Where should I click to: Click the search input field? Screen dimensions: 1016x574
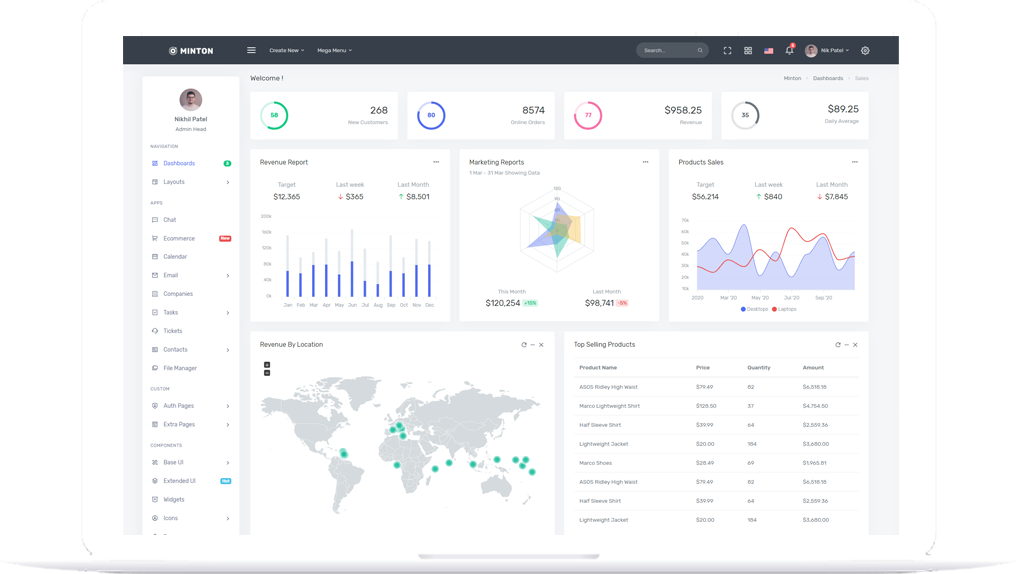666,50
